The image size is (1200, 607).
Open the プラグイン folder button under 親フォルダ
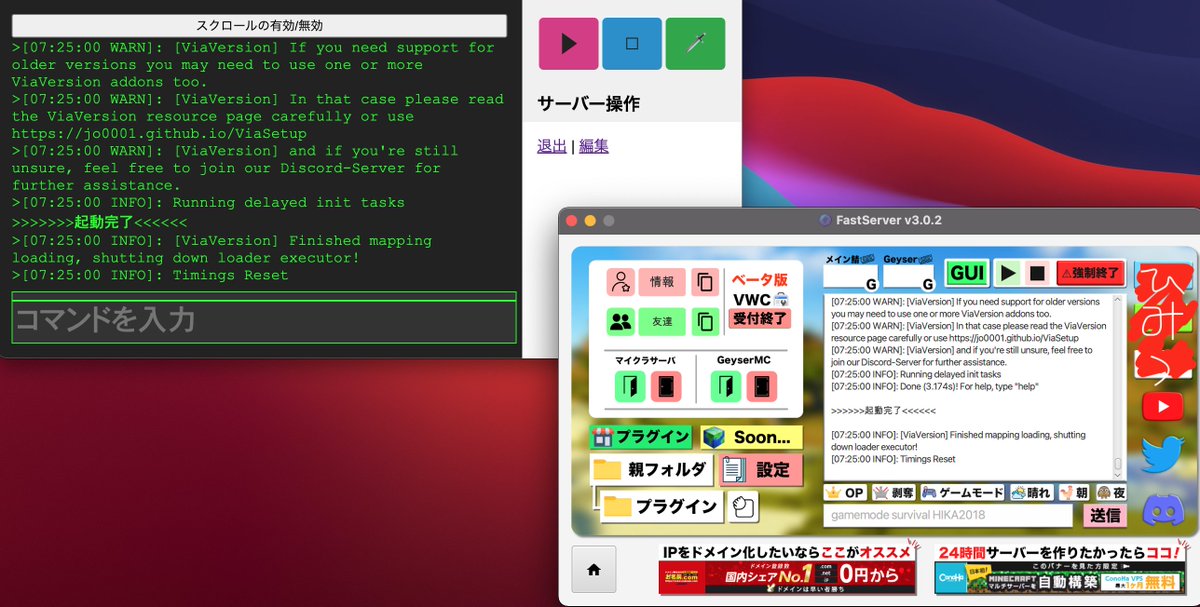pyautogui.click(x=662, y=506)
